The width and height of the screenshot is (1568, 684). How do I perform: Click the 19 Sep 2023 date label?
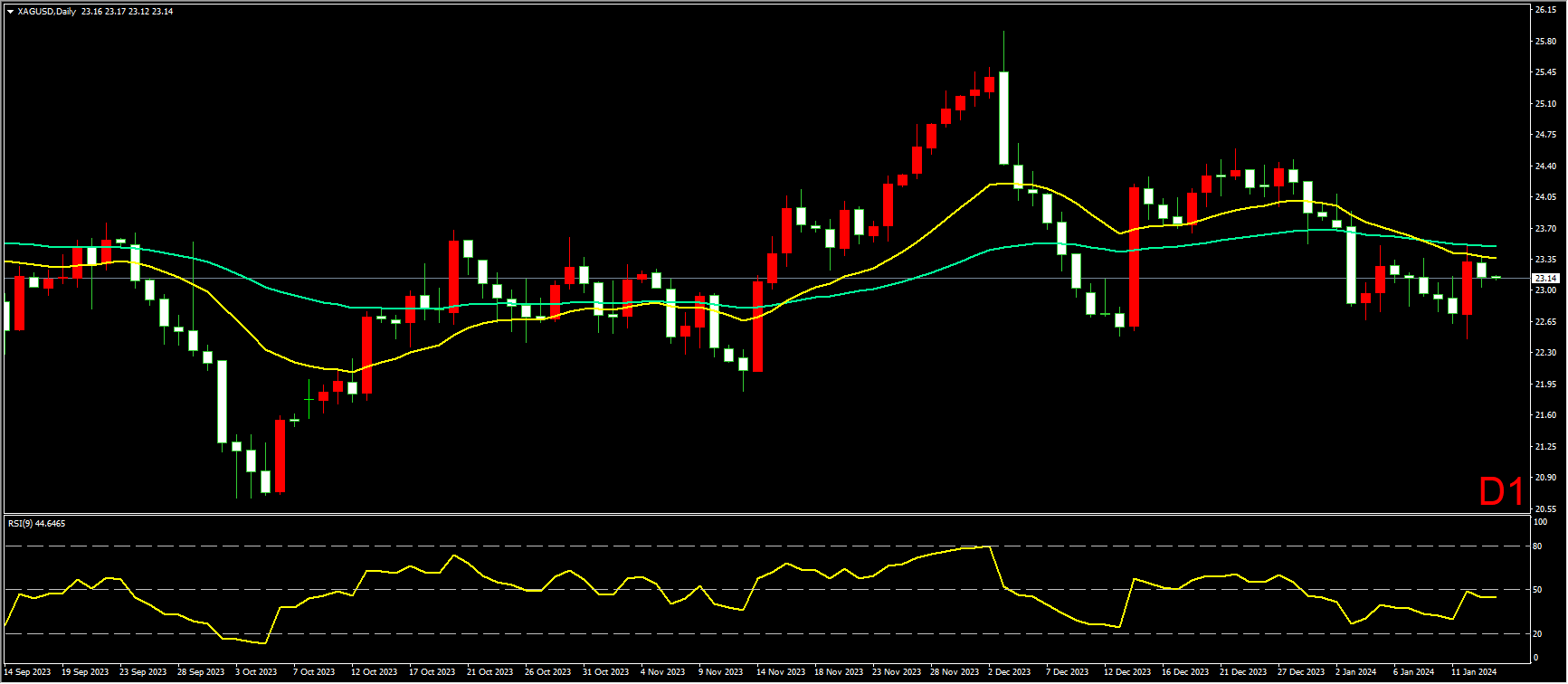tap(85, 672)
